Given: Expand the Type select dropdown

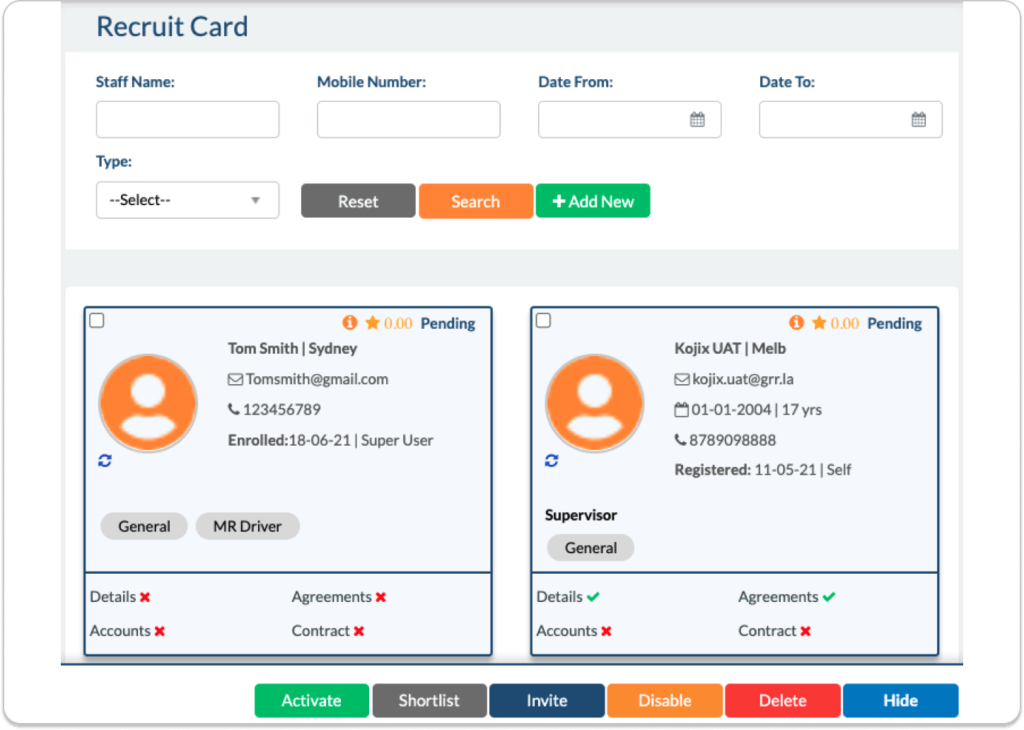Looking at the screenshot, I should 187,200.
